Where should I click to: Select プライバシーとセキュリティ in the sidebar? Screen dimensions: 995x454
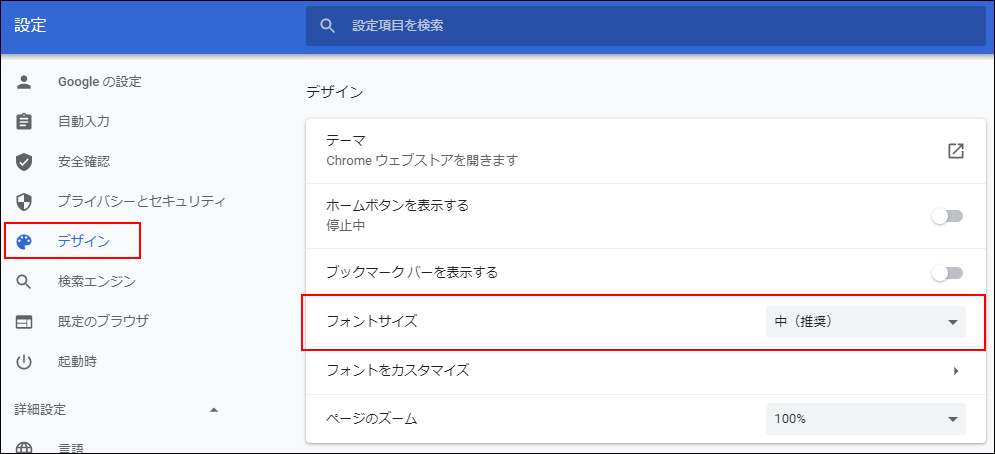(141, 201)
